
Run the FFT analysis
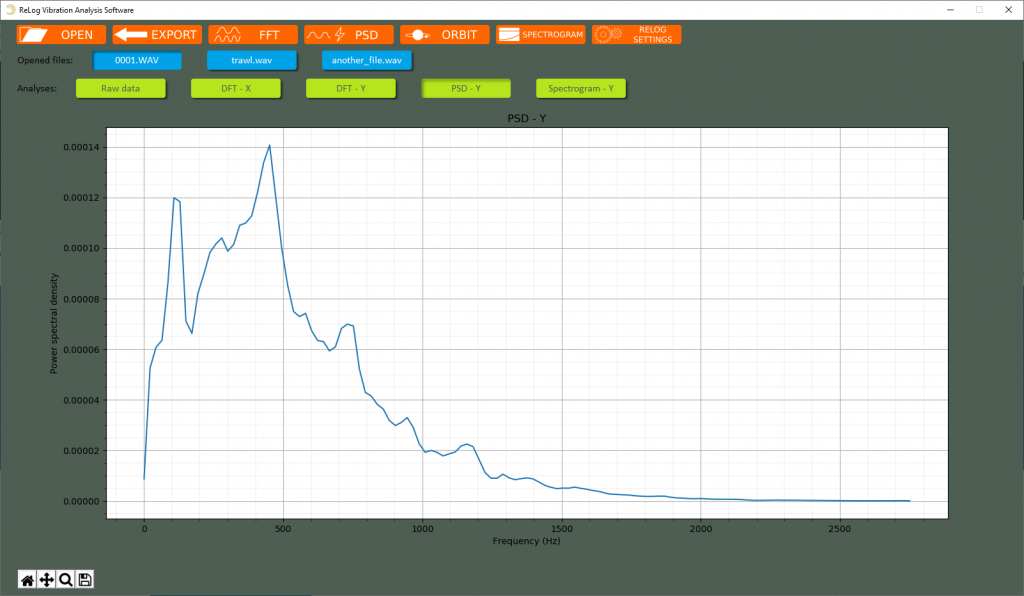[253, 35]
